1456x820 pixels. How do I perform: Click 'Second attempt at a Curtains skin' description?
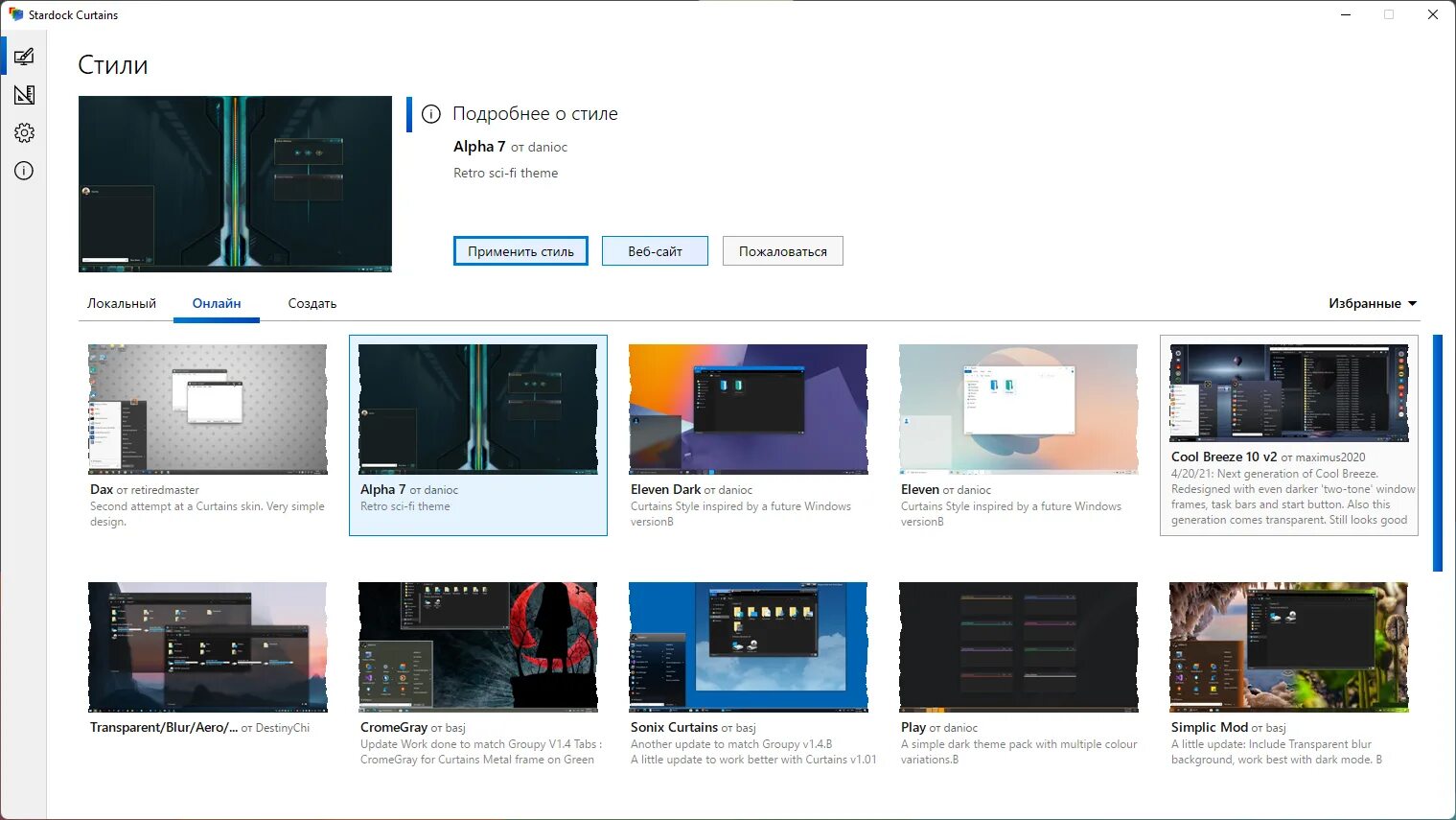point(207,514)
